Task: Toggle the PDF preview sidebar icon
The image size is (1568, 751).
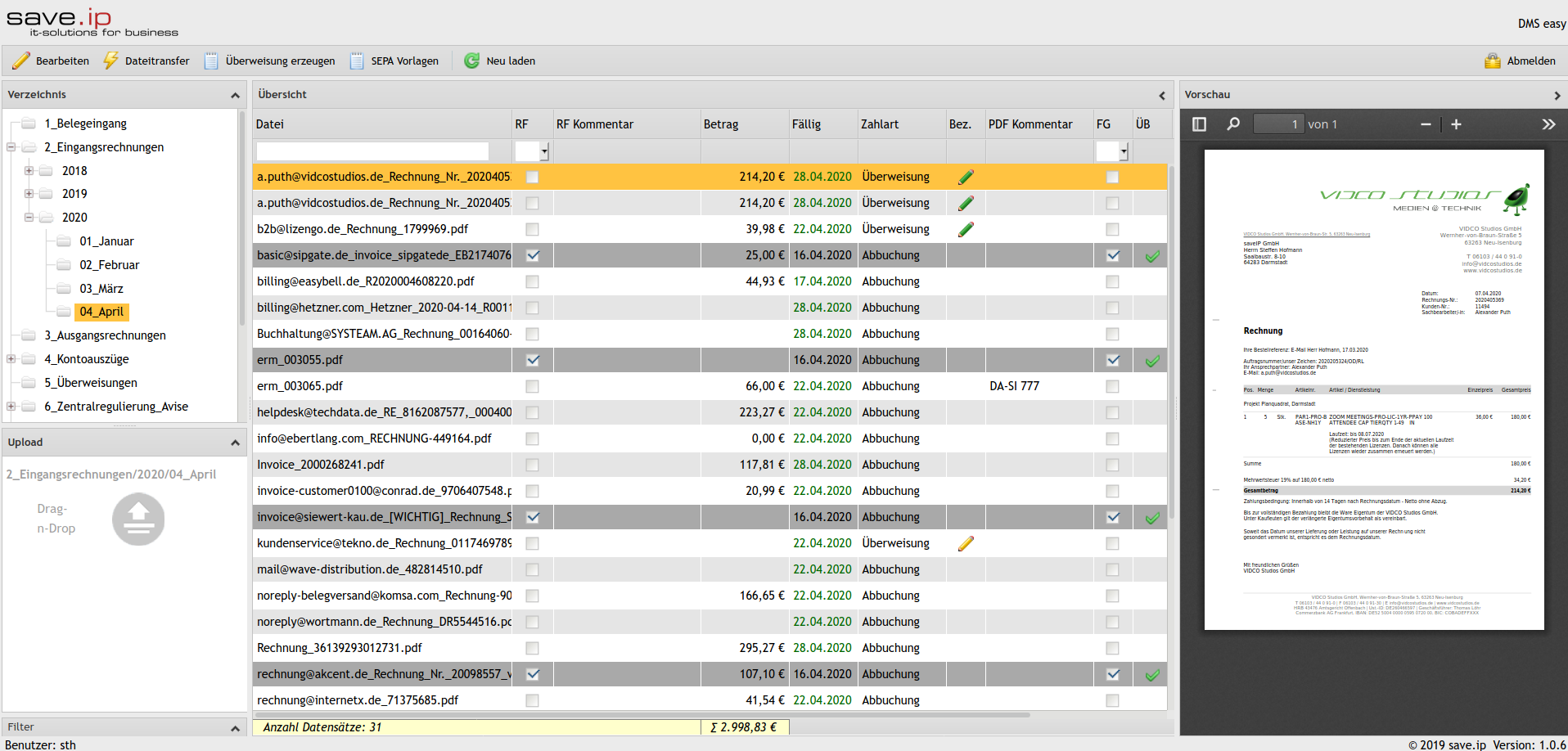Action: coord(1199,124)
